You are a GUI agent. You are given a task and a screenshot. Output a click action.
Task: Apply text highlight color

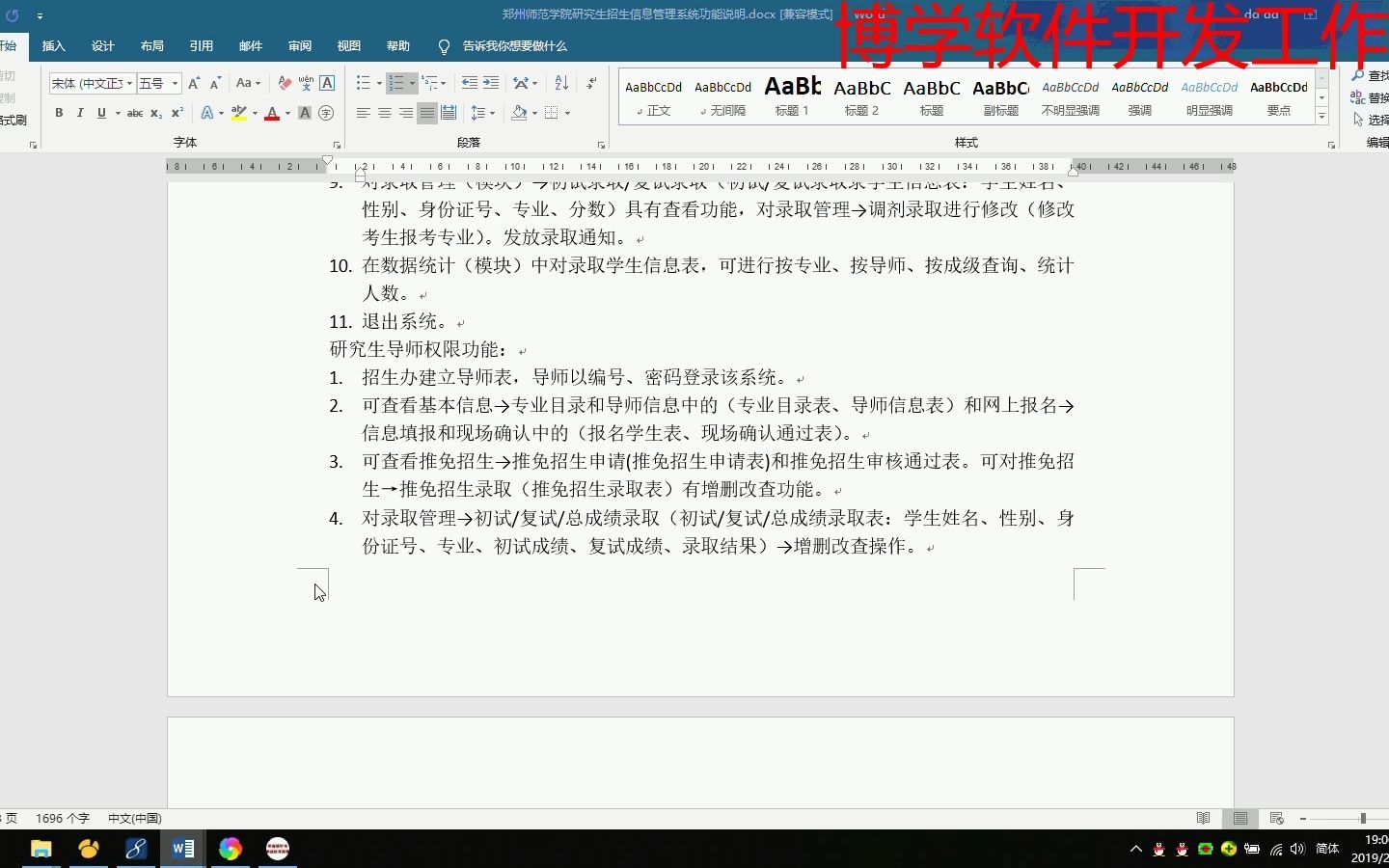point(239,113)
